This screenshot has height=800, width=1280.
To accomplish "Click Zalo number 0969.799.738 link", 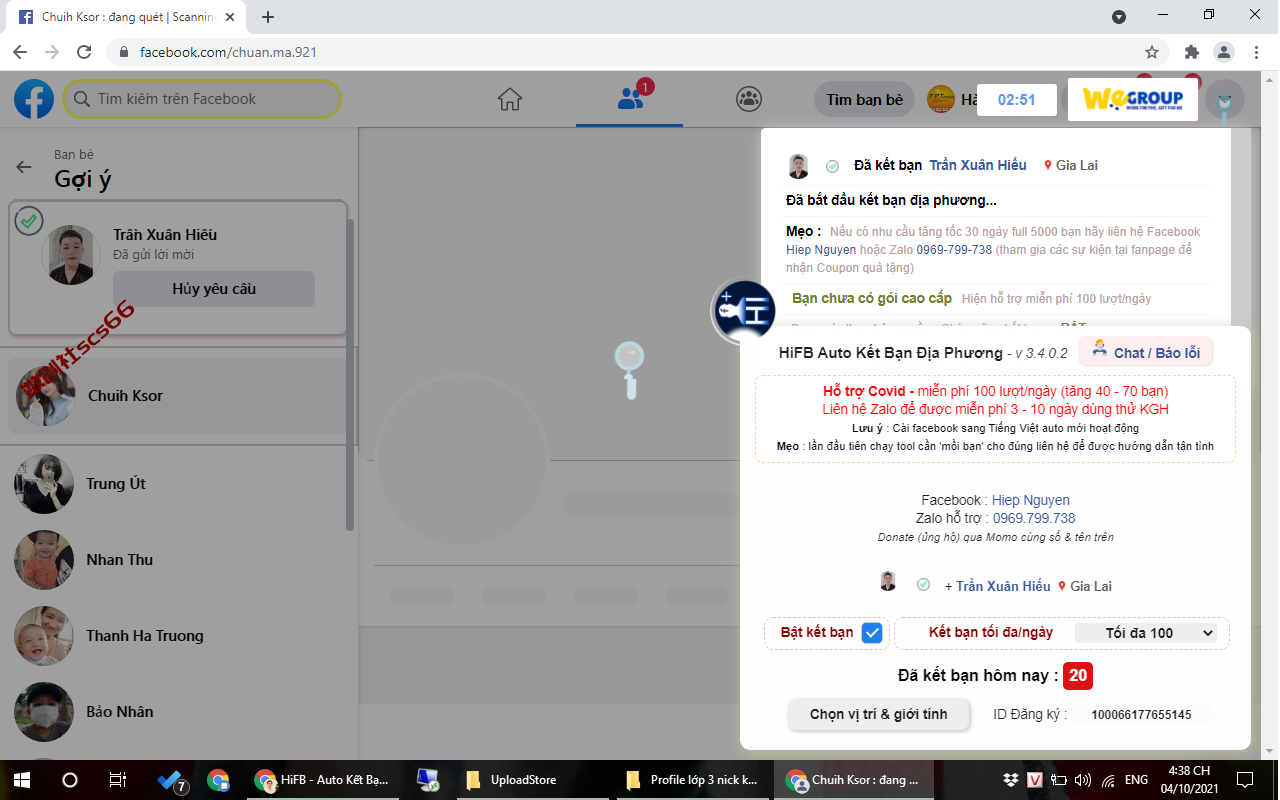I will point(1034,518).
